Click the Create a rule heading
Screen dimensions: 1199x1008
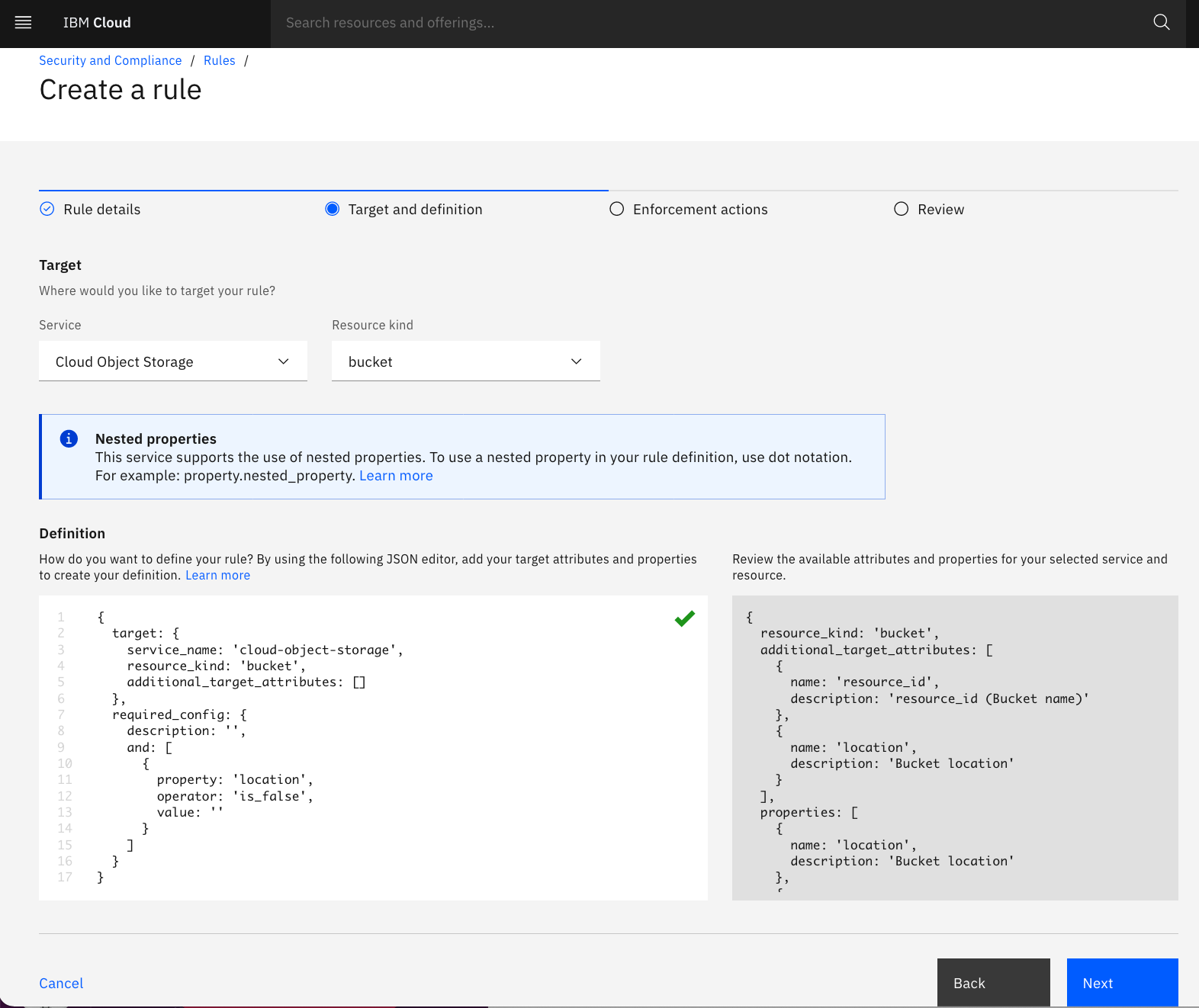pyautogui.click(x=121, y=90)
